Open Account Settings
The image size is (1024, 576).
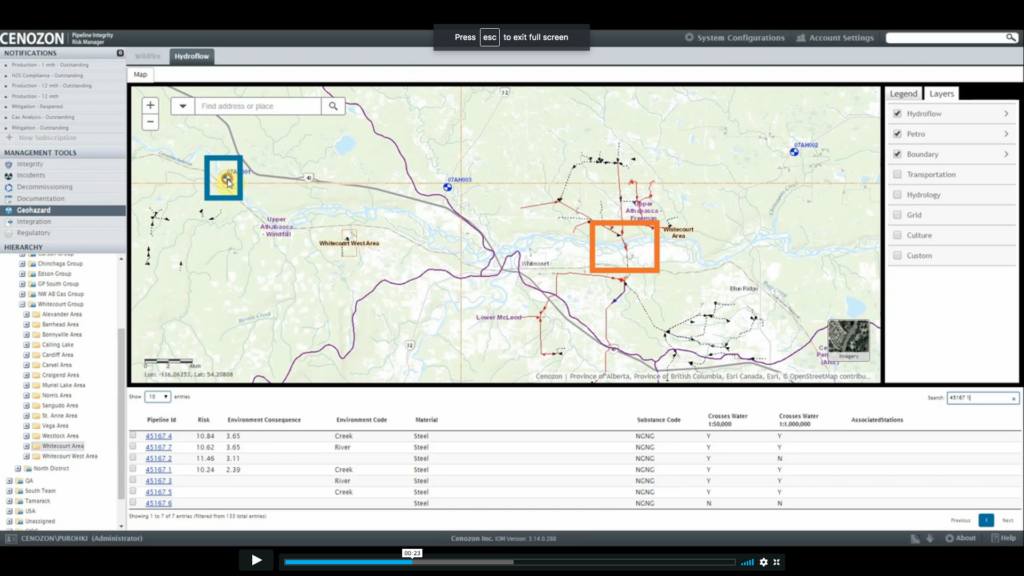835,38
